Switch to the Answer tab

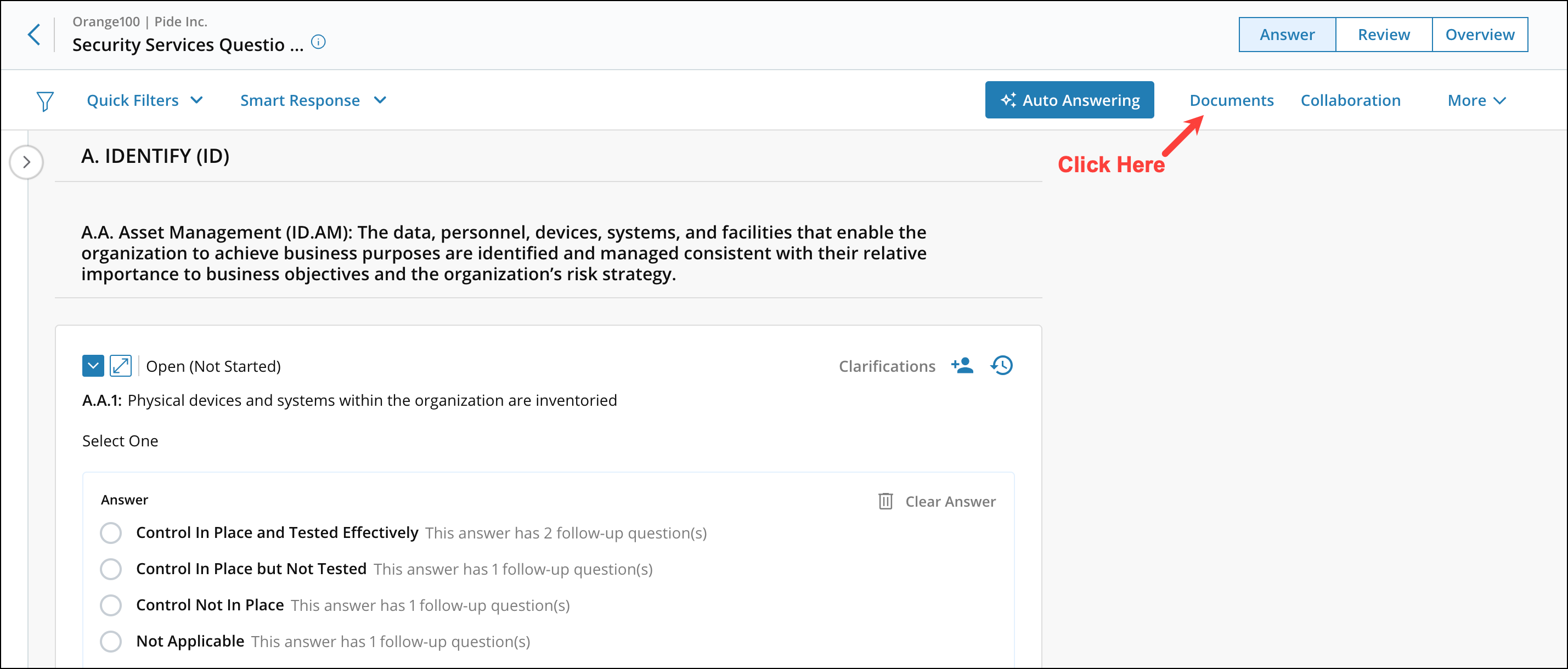1287,35
